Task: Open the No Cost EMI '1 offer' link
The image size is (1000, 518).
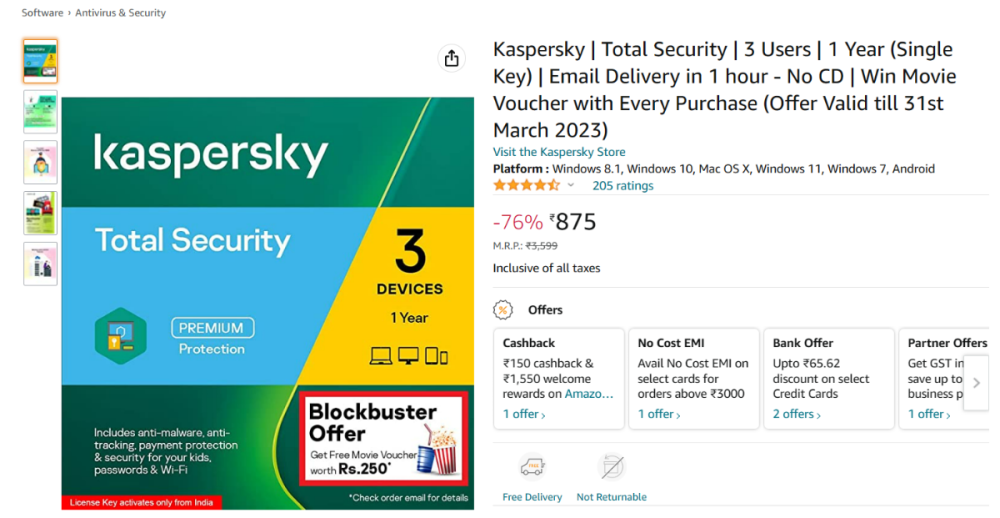Action: click(659, 414)
